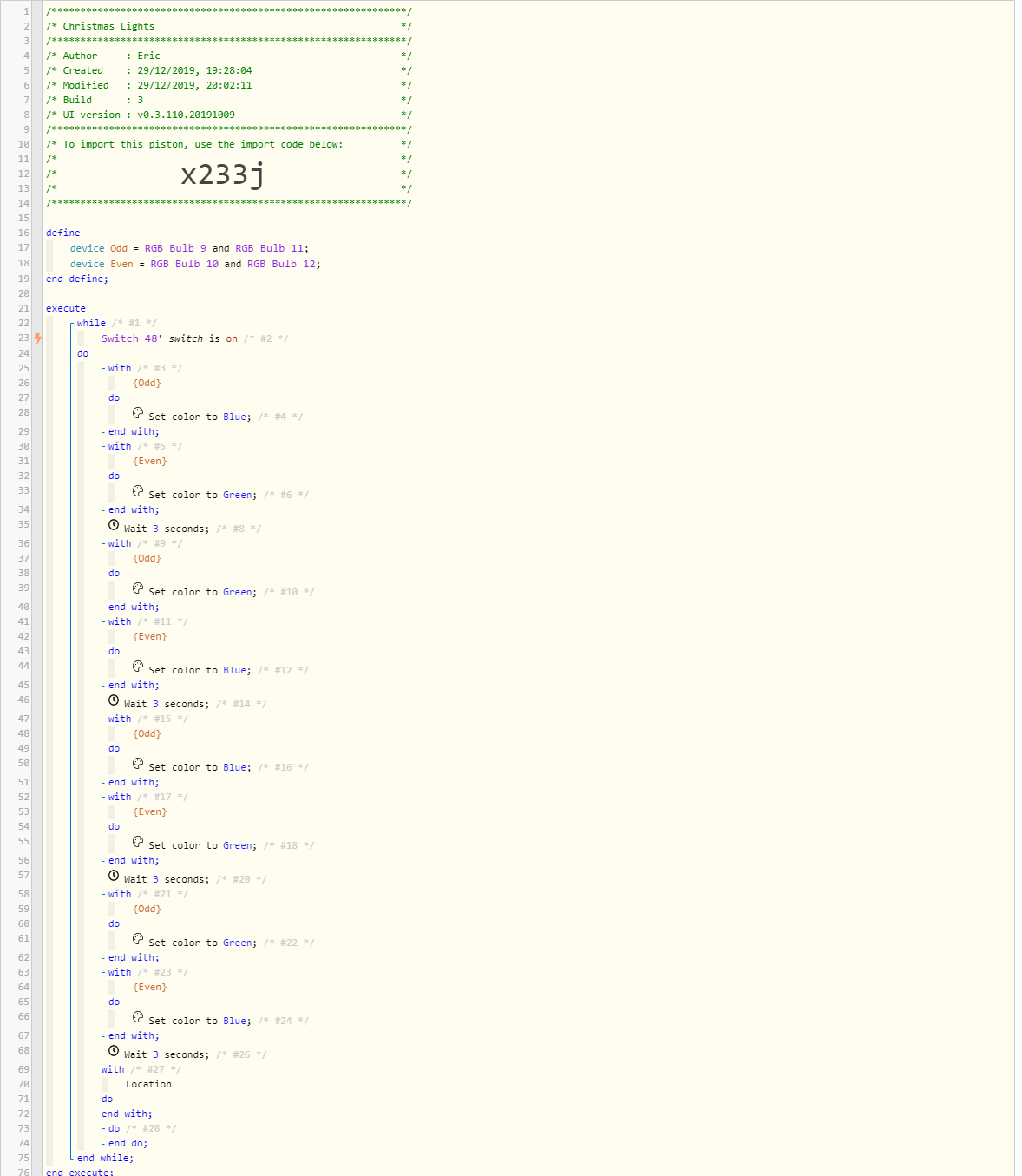This screenshot has height=1176, width=1022.
Task: Click 'Set color to Green' text of statement #22
Action: click(x=202, y=943)
